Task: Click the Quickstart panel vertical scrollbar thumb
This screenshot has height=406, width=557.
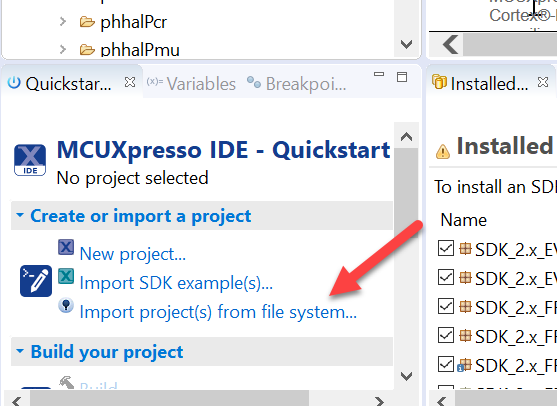Action: 406,188
